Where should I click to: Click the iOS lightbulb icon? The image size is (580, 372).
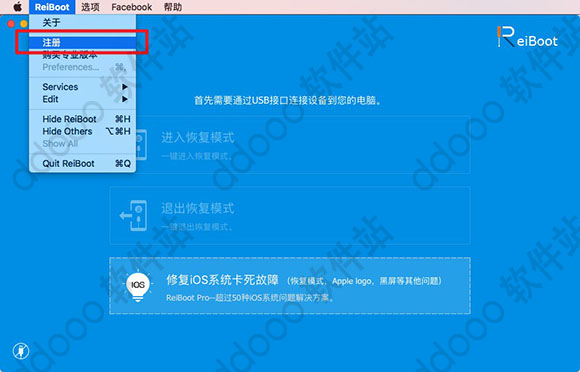click(138, 287)
